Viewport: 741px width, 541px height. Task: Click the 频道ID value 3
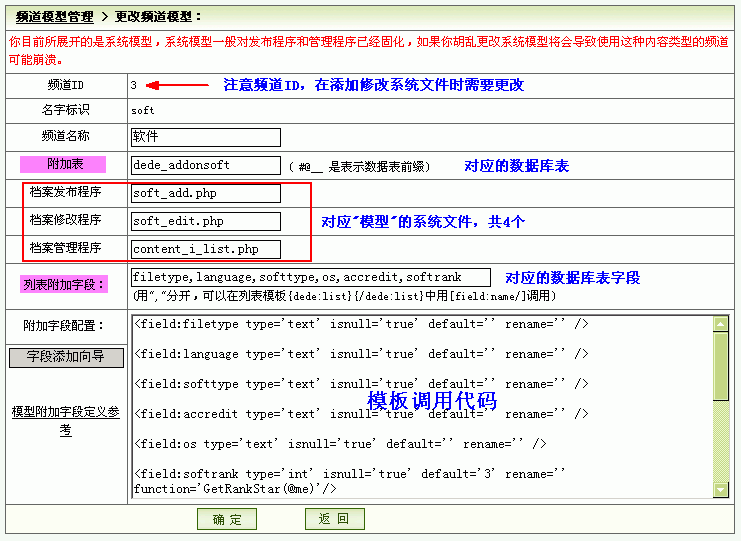(134, 86)
